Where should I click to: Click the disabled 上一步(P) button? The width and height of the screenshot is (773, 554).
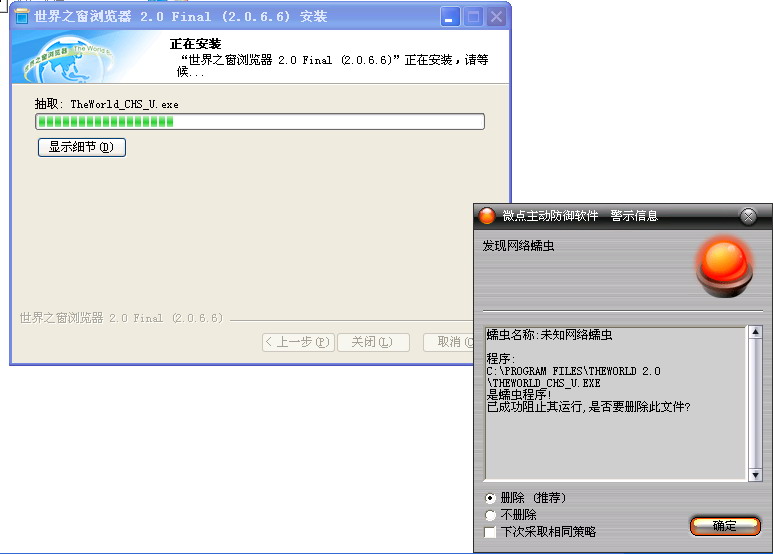click(299, 342)
